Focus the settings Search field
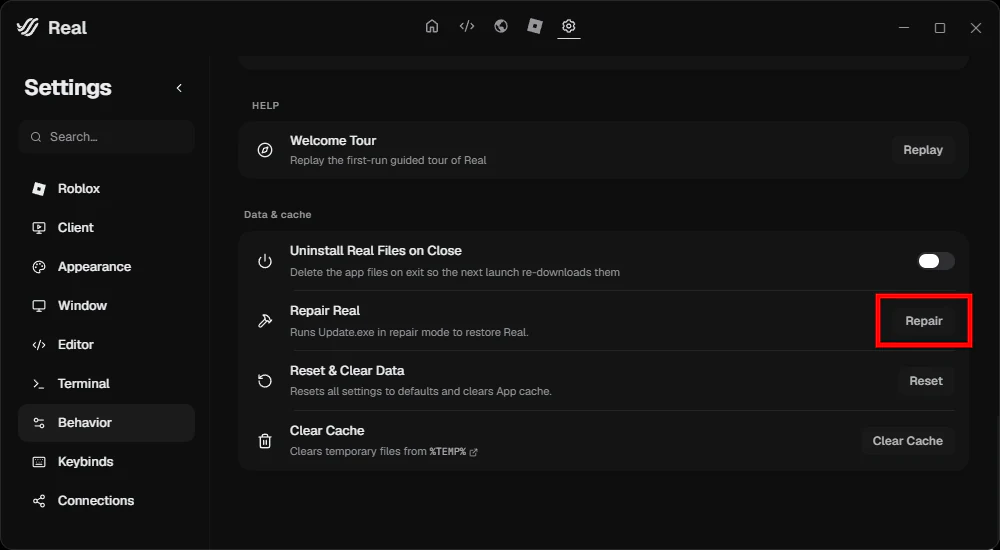The width and height of the screenshot is (1000, 550). 107,137
